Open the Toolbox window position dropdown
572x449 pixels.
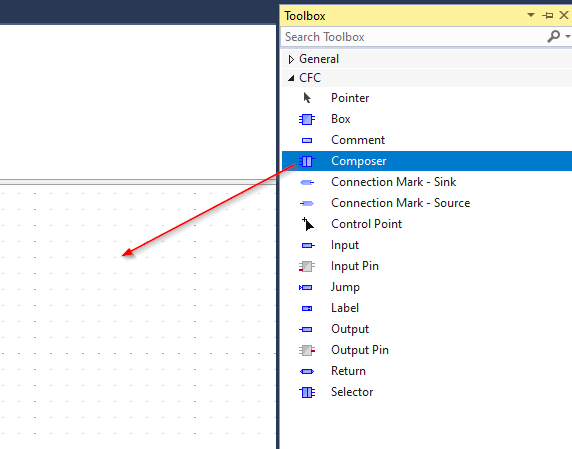pos(531,15)
